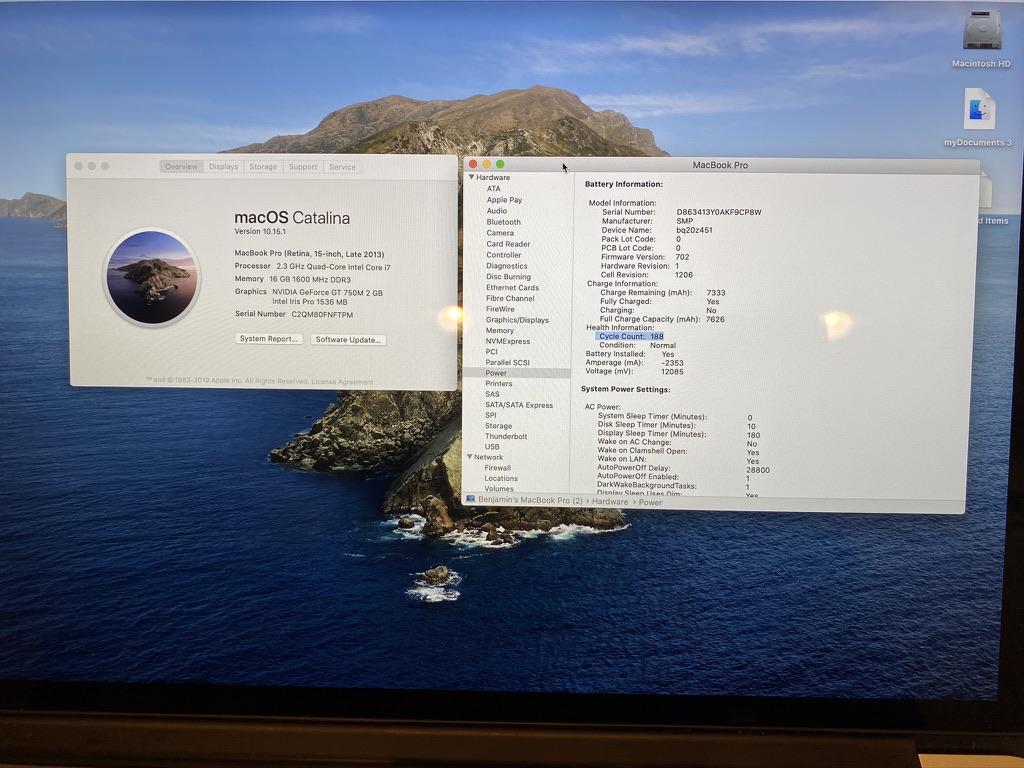The height and width of the screenshot is (768, 1024).
Task: Click the Software Update button
Action: point(348,340)
